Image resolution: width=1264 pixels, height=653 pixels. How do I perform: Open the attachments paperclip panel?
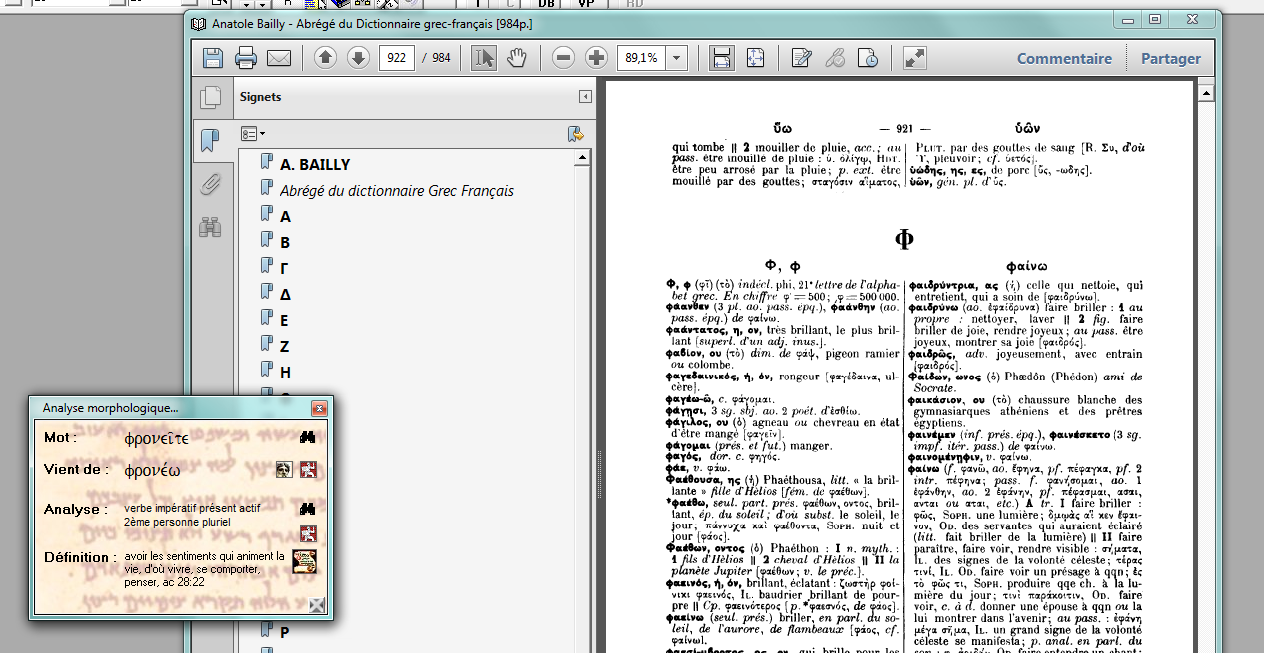[210, 184]
